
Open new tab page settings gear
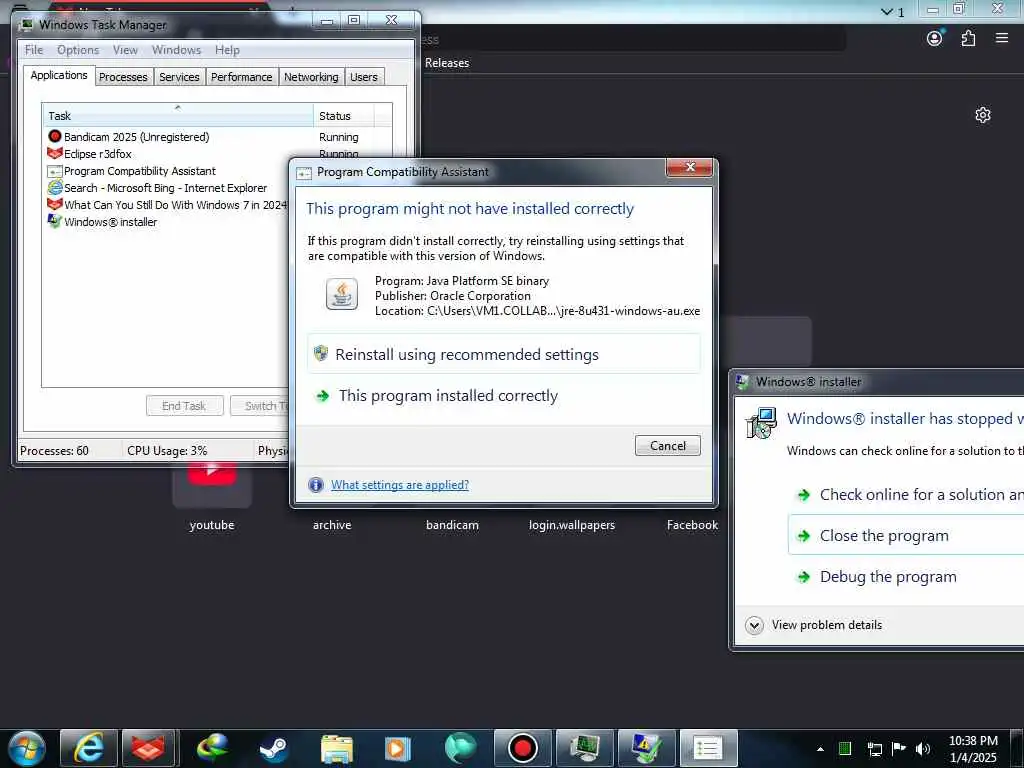point(983,116)
